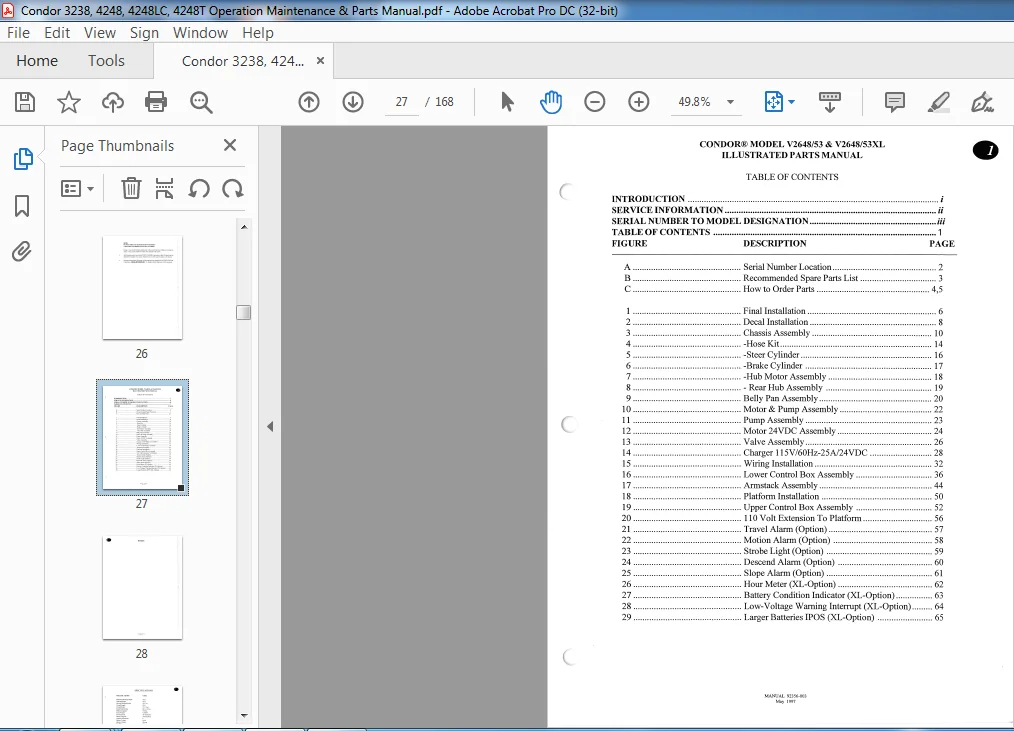Click 'Platform Installation' contents entry
This screenshot has height=731, width=1014.
(781, 496)
